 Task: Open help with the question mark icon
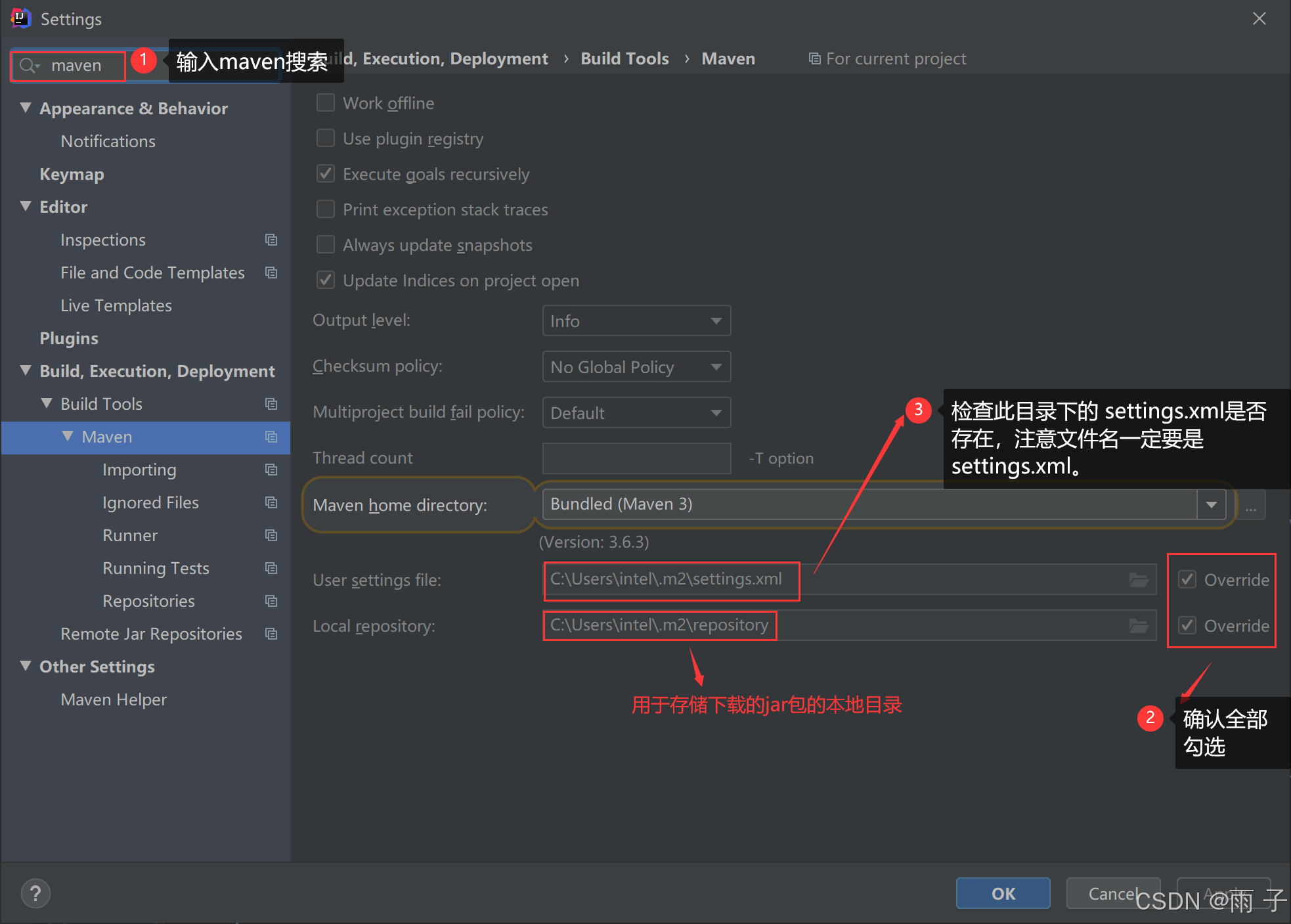(35, 893)
